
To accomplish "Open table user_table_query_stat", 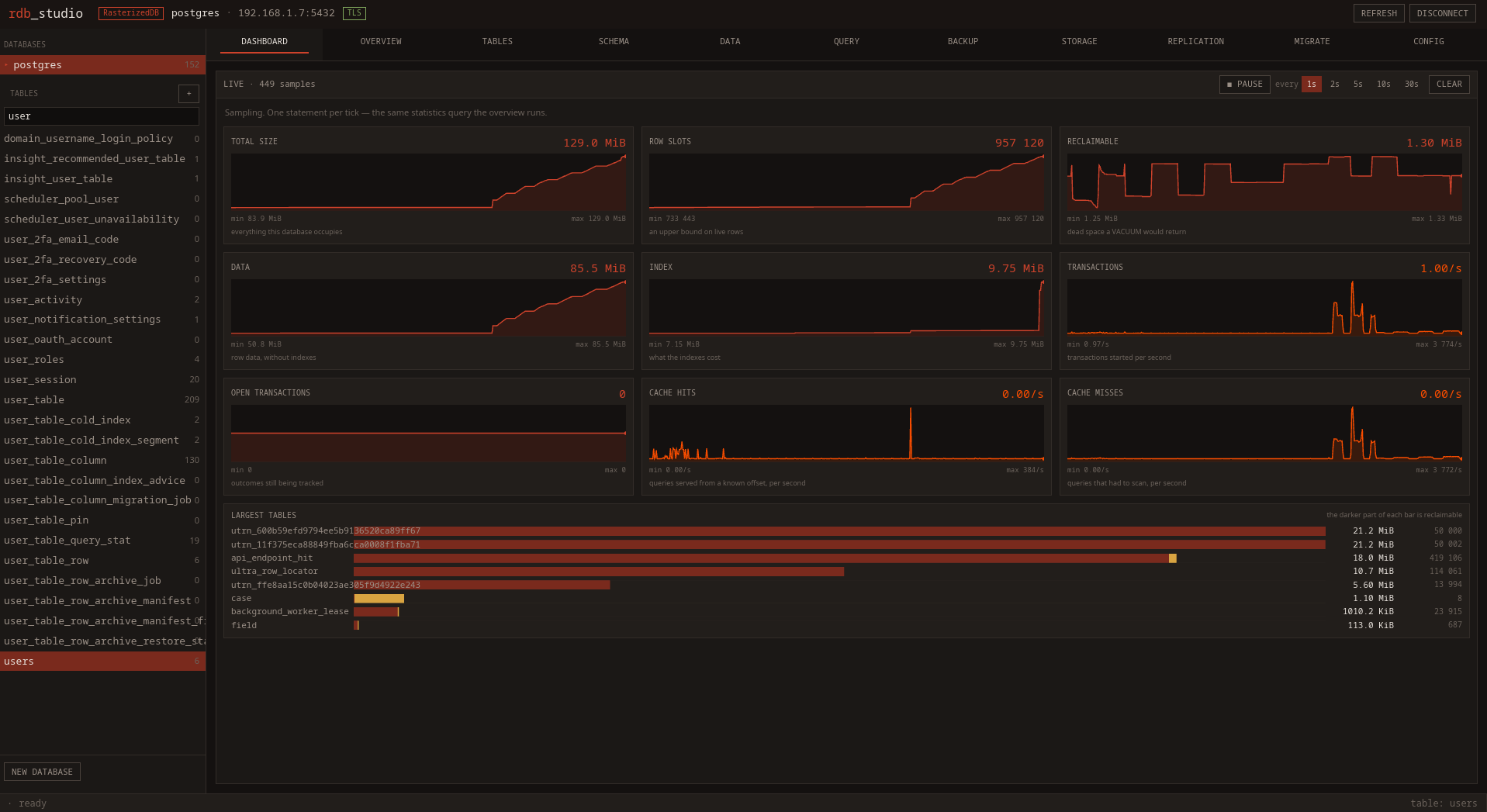I will point(102,541).
